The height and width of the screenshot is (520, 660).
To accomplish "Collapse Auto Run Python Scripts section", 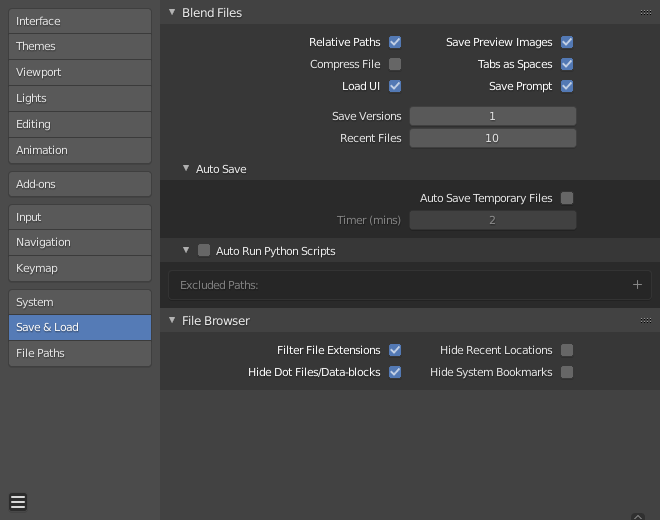I will (186, 251).
